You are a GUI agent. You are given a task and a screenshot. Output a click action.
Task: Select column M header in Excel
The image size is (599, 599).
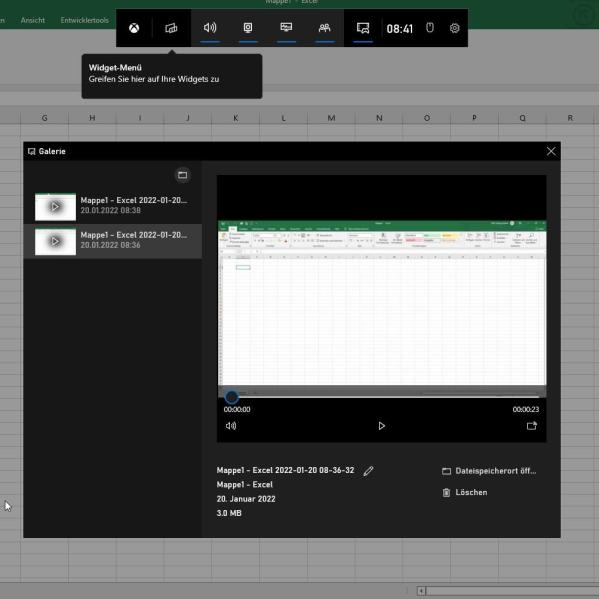tap(331, 118)
